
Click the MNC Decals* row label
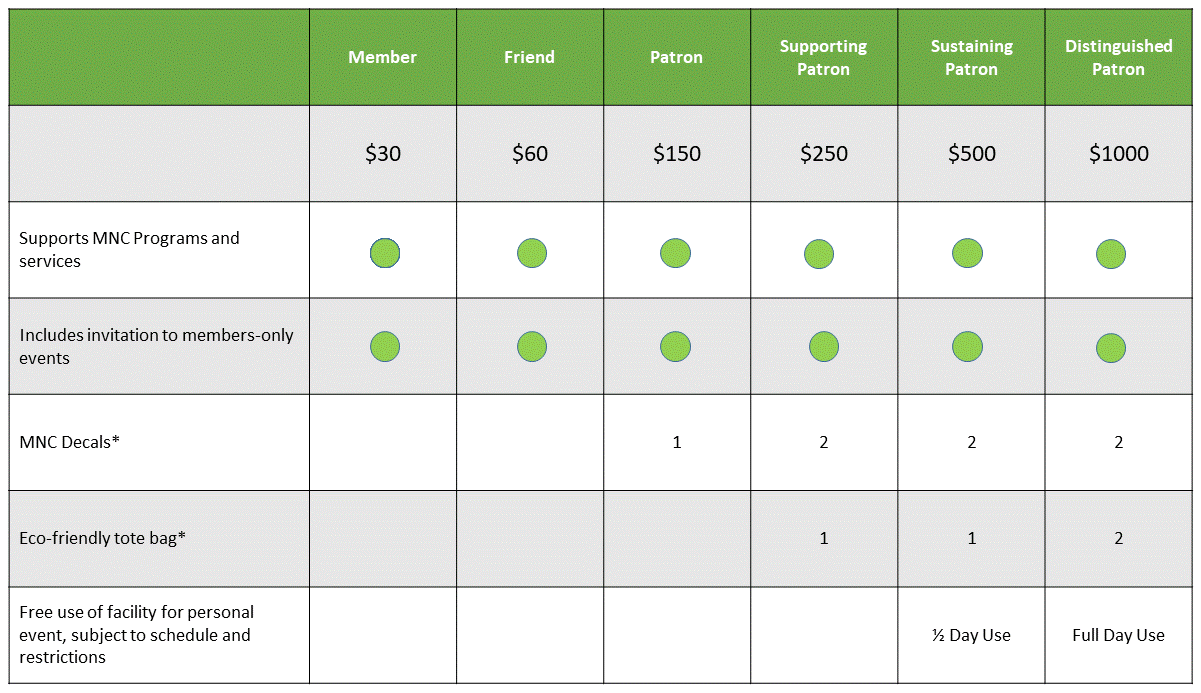click(70, 441)
